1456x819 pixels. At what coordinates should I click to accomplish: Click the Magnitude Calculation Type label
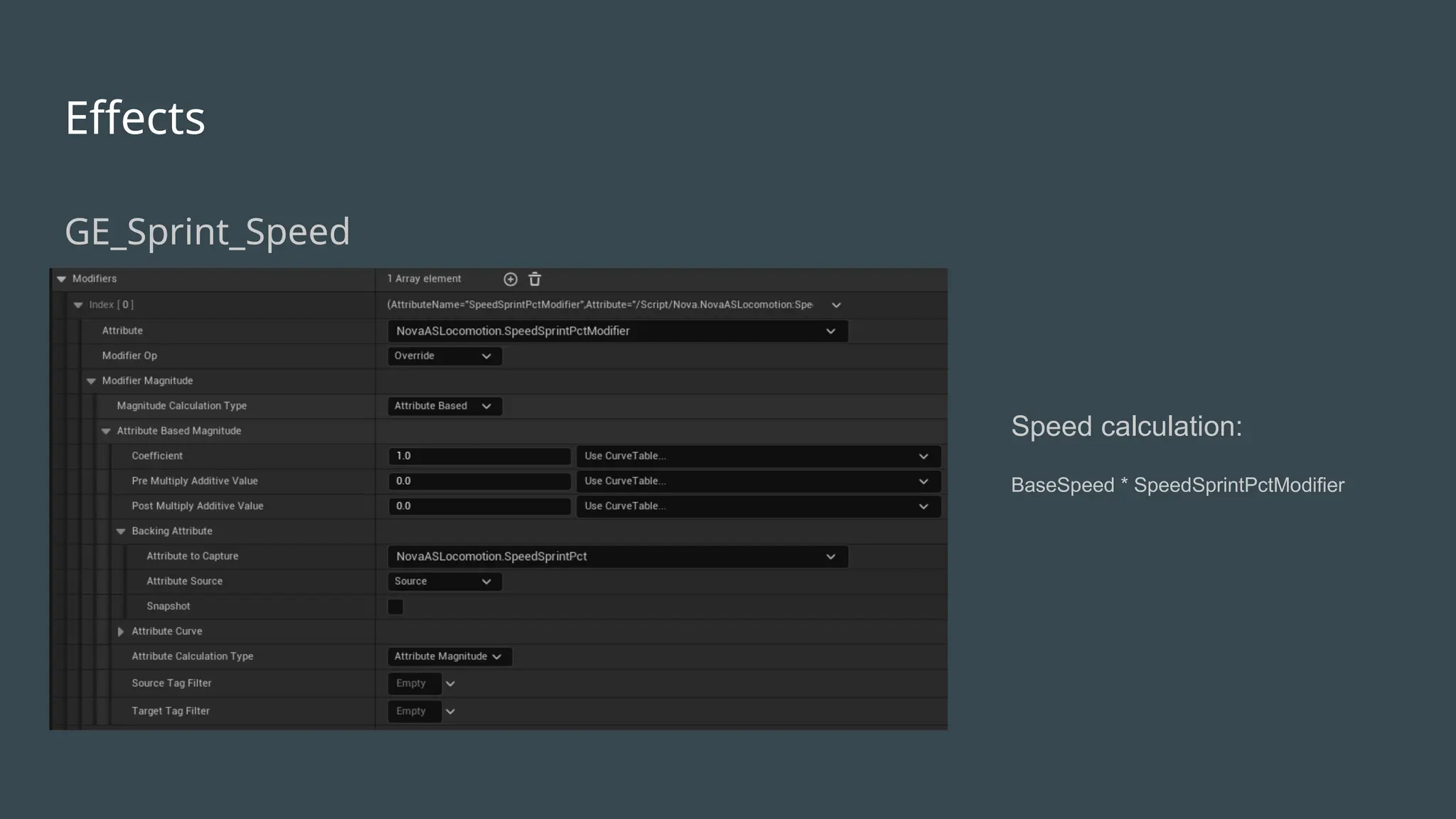[182, 405]
